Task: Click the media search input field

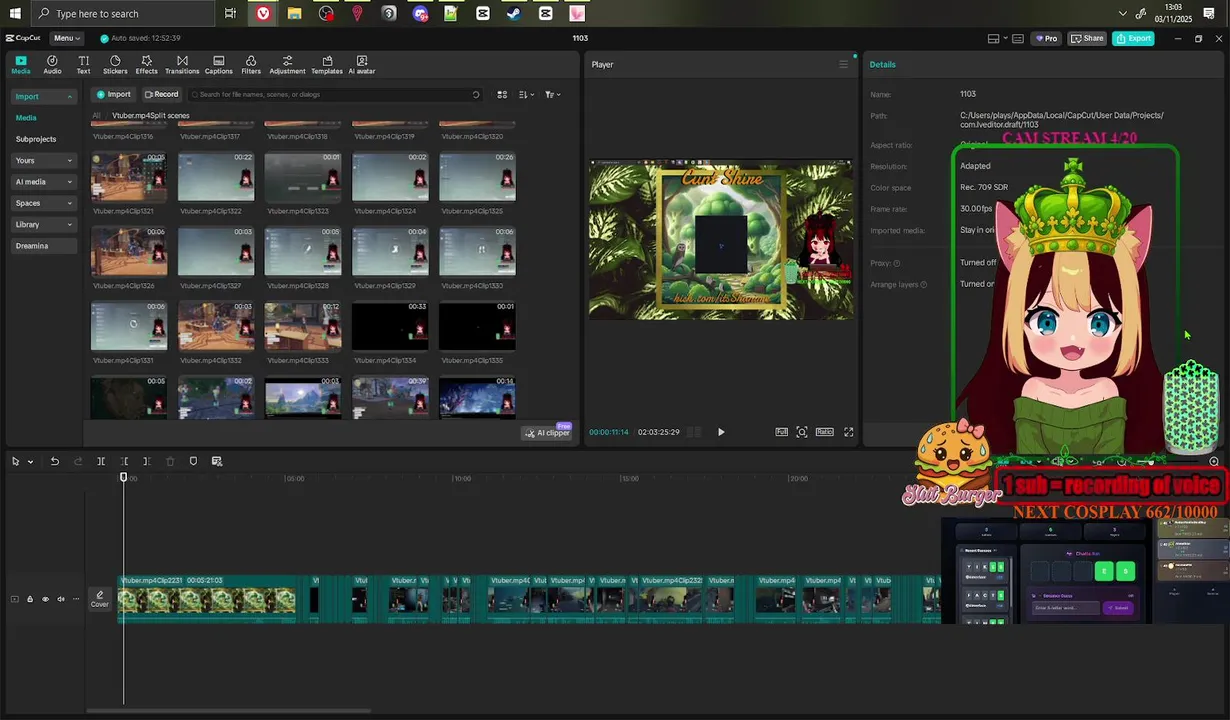Action: click(x=336, y=94)
